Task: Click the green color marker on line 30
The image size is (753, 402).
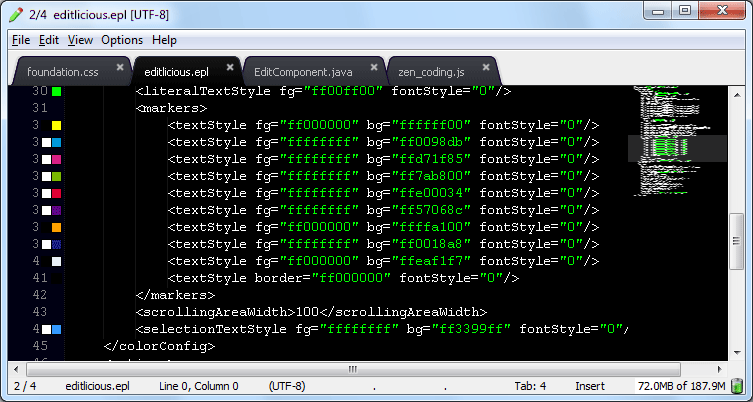Action: click(x=57, y=91)
